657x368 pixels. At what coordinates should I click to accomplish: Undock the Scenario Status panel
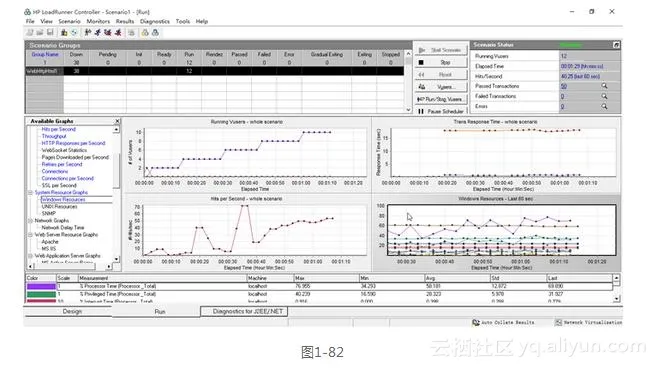(616, 45)
